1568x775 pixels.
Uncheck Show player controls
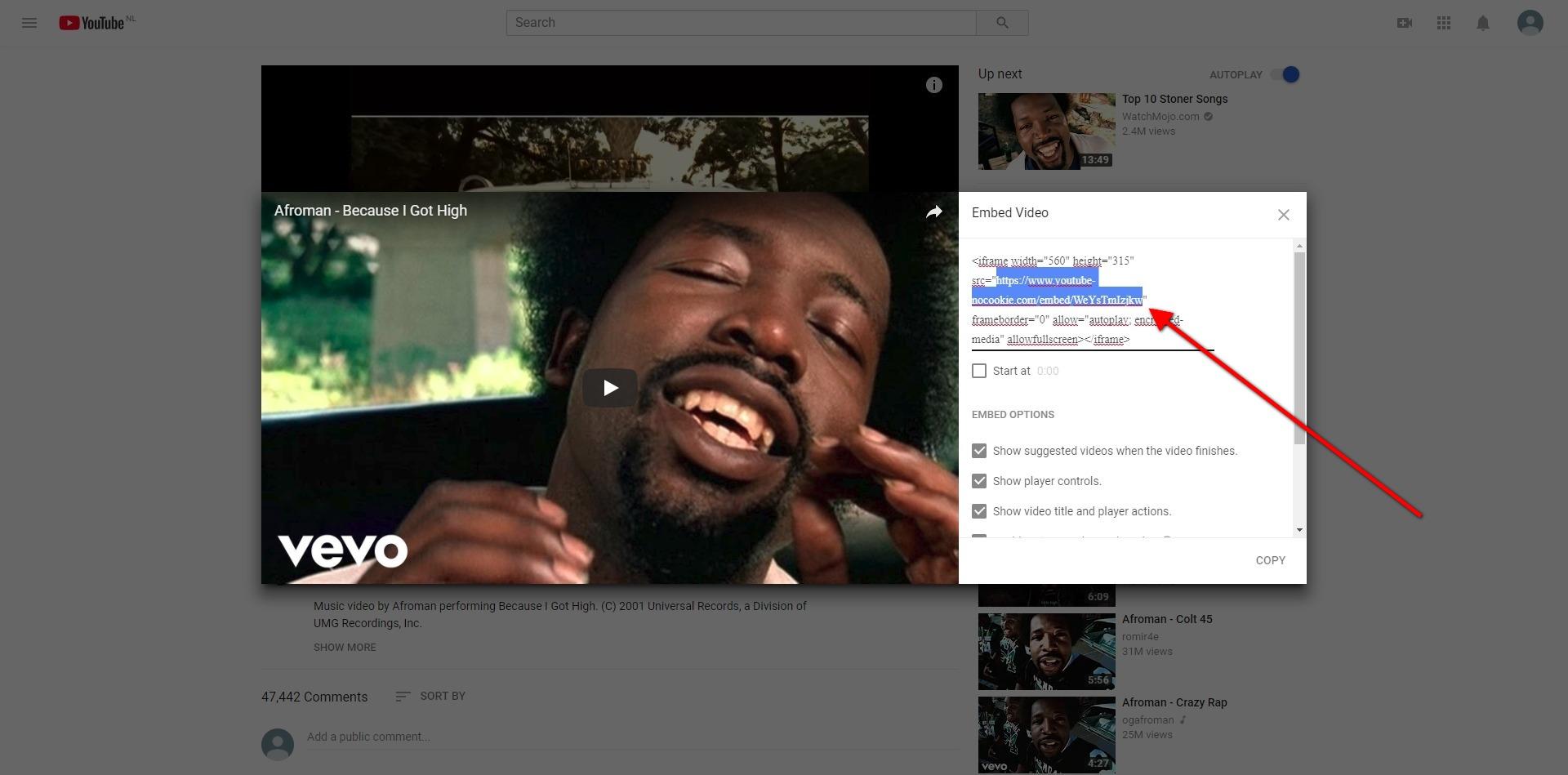click(x=979, y=481)
